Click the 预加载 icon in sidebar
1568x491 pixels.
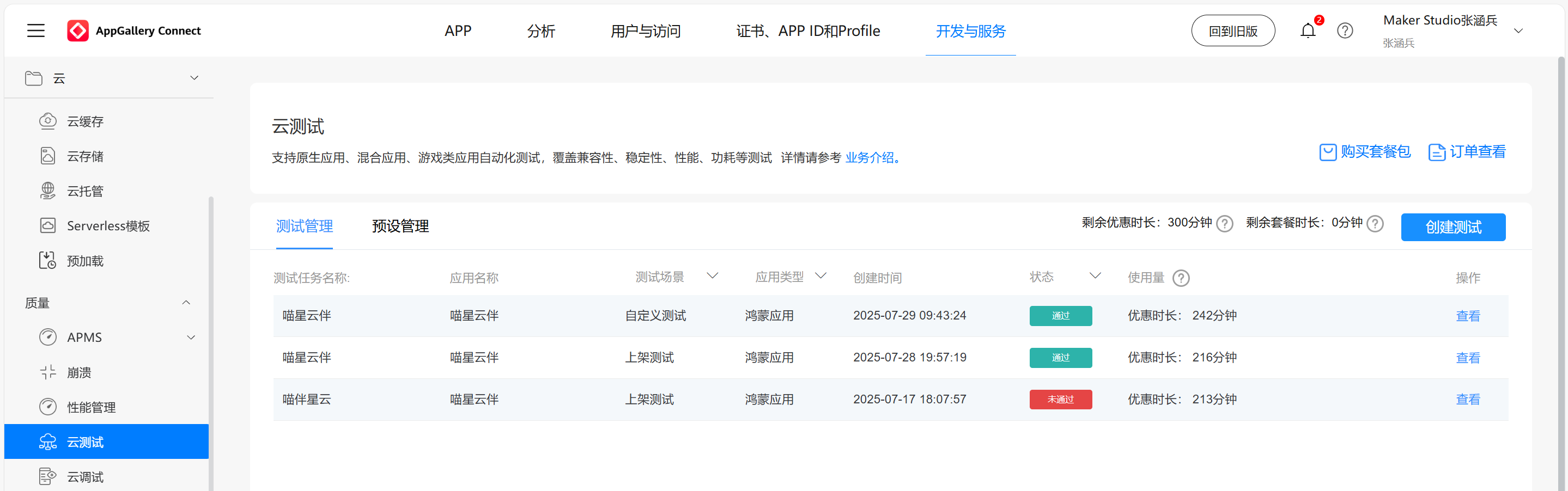click(47, 260)
